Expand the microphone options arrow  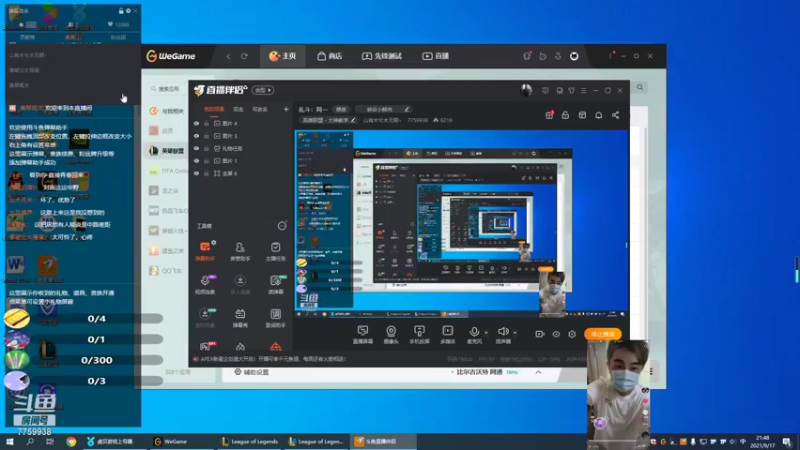pos(486,333)
